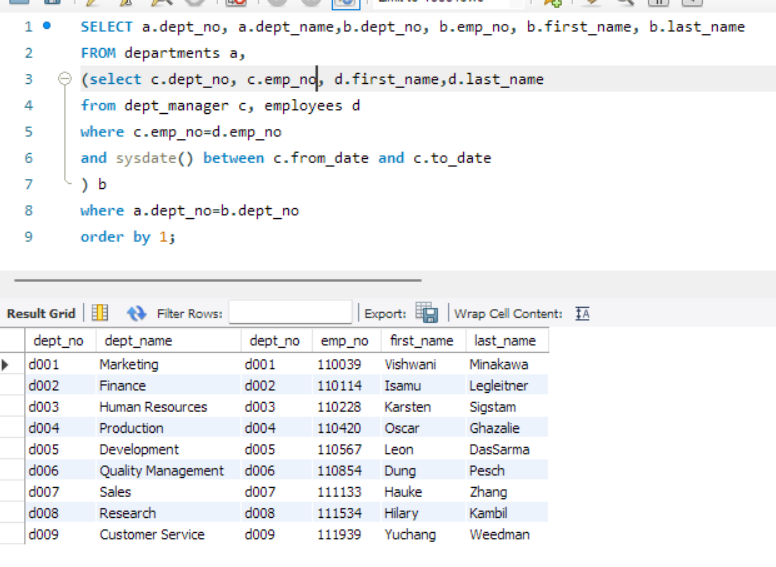Select the Customer Service cell
Viewport: 776px width, 567px height.
(168, 534)
